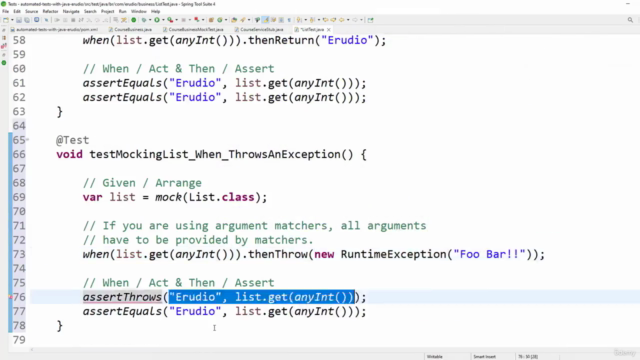The height and width of the screenshot is (360, 640).
Task: Click the @Test annotation on line 65
Action: point(72,140)
